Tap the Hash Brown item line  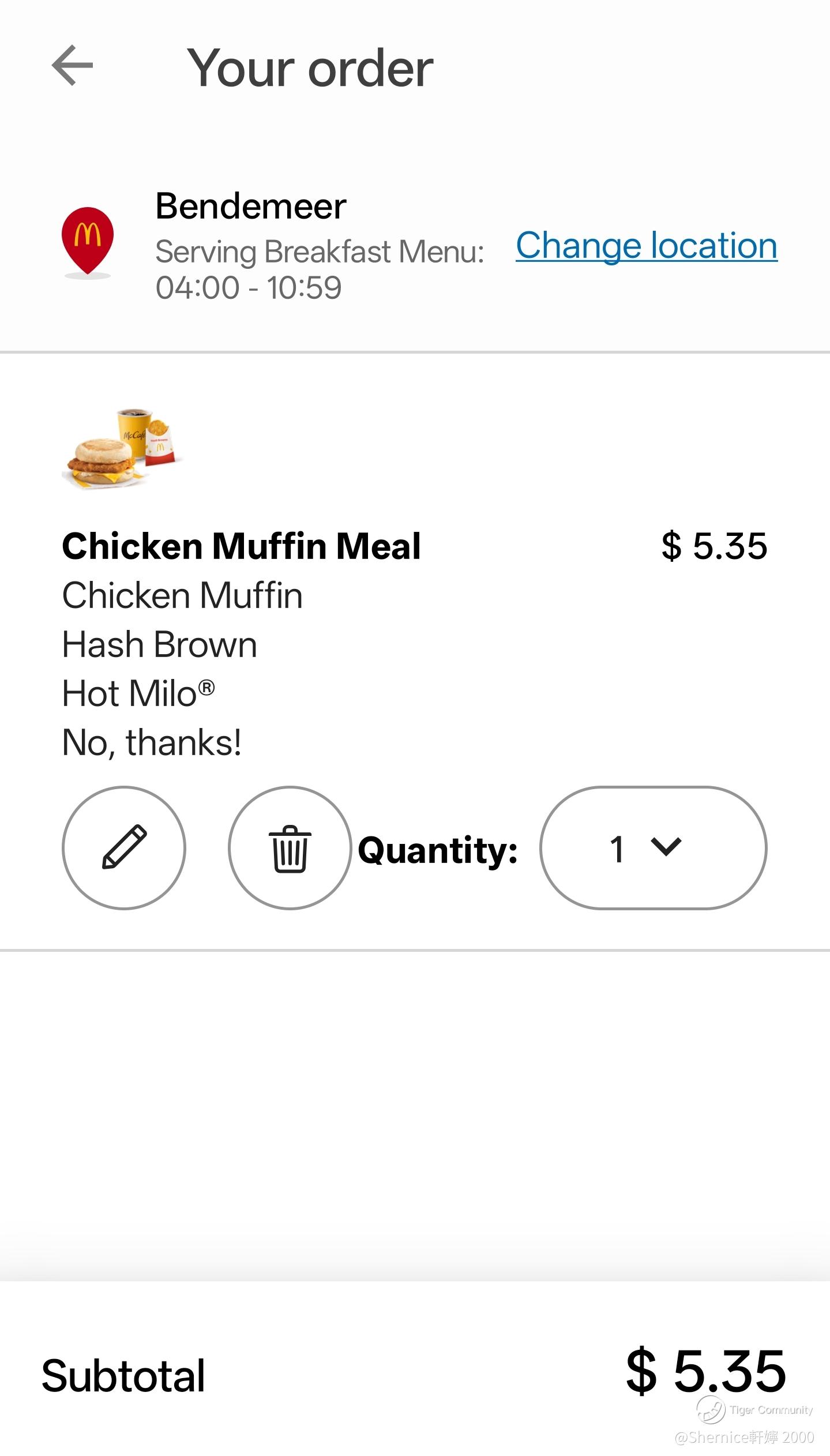159,644
